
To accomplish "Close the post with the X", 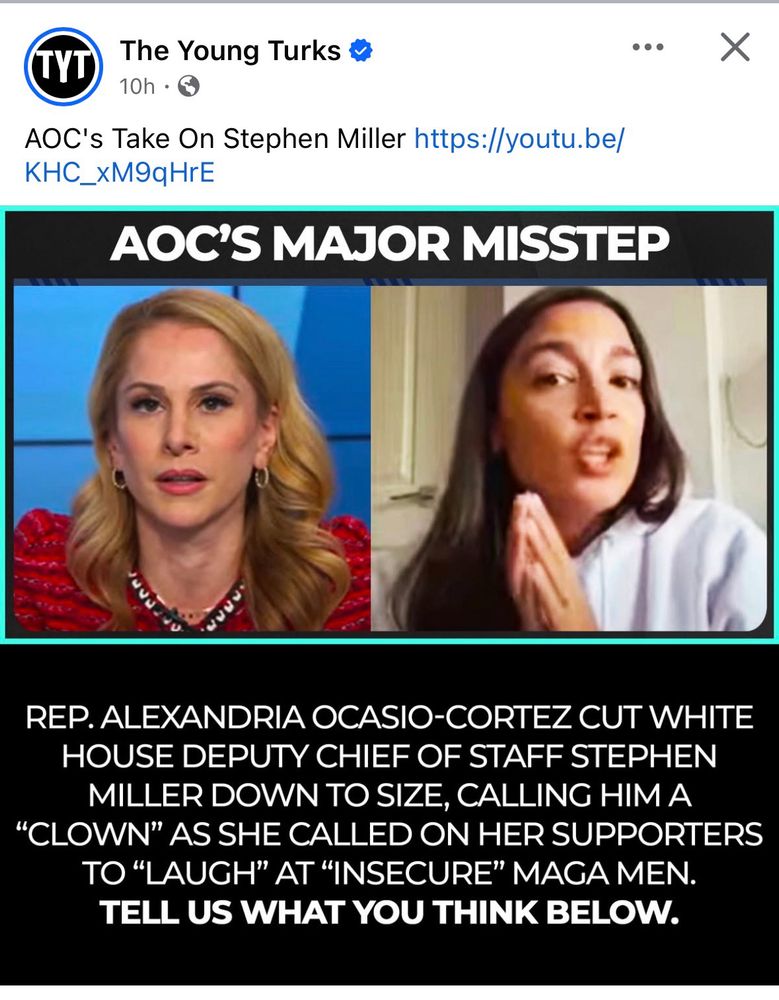I will [x=735, y=47].
